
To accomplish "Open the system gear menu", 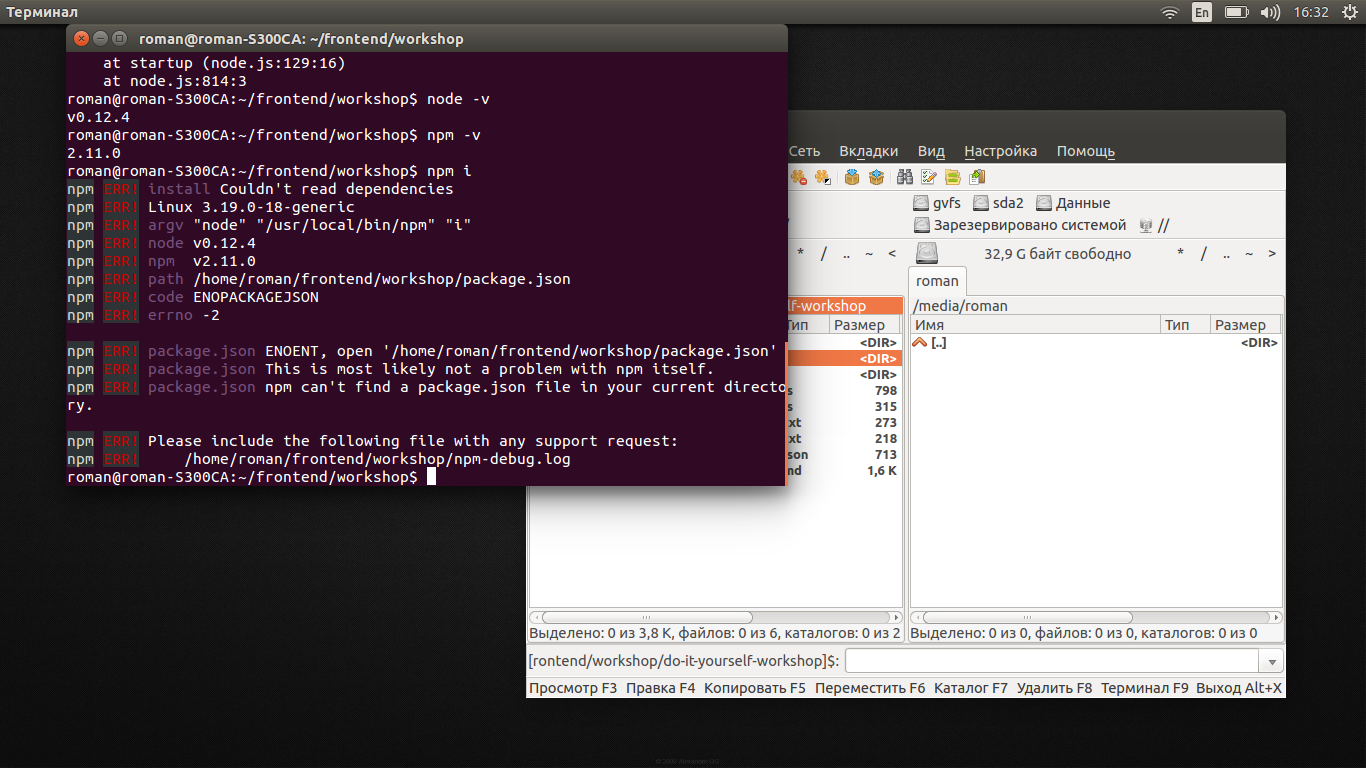I will pos(1348,12).
